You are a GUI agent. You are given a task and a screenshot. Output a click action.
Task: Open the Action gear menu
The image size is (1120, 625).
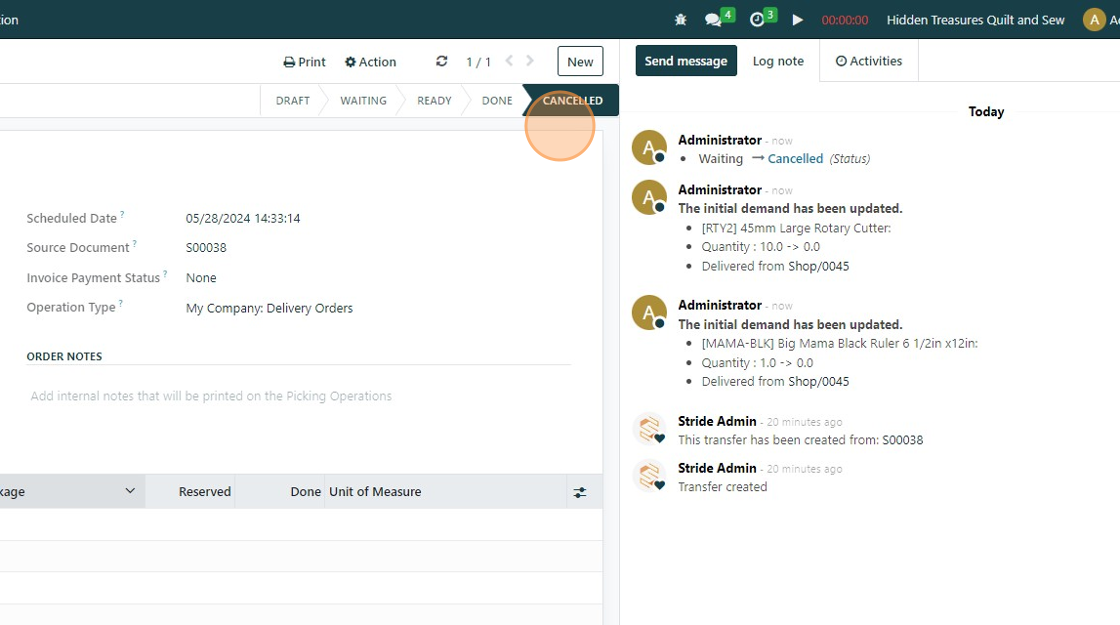tap(370, 62)
